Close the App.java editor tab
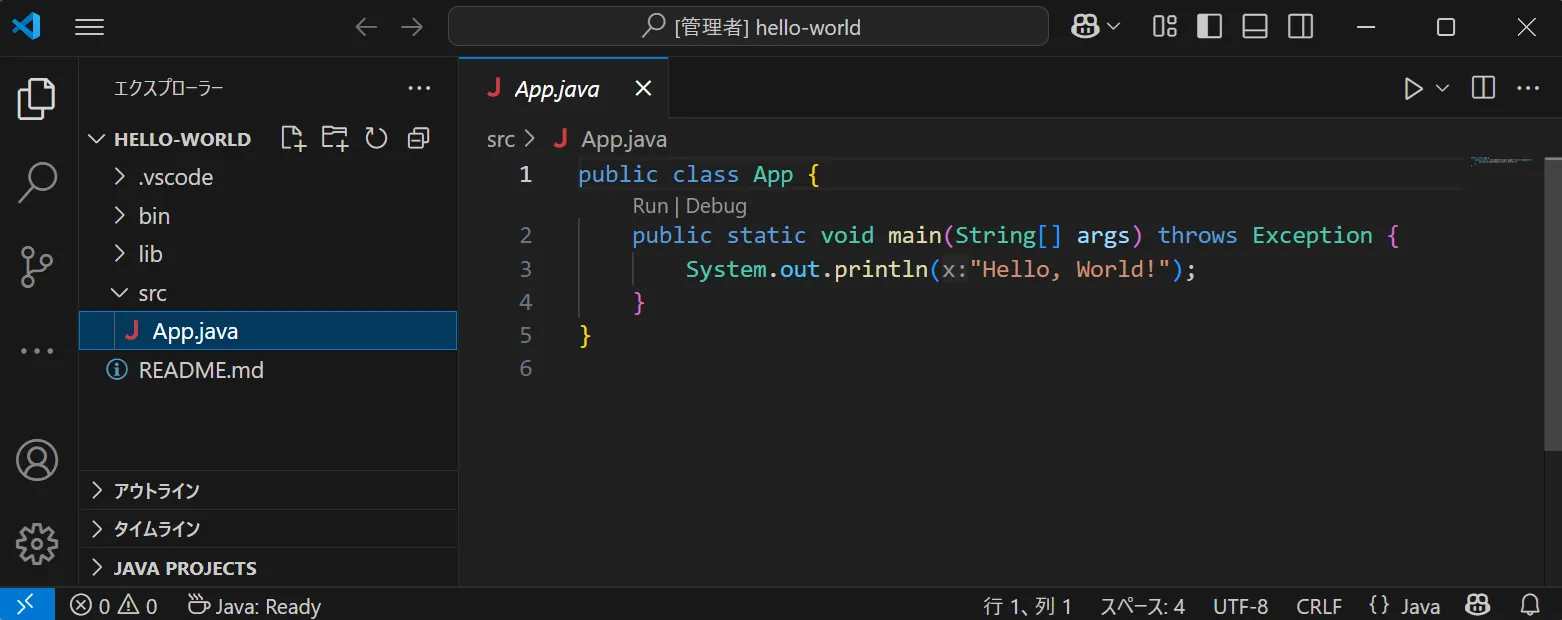Screen dimensions: 1562x620 644,89
